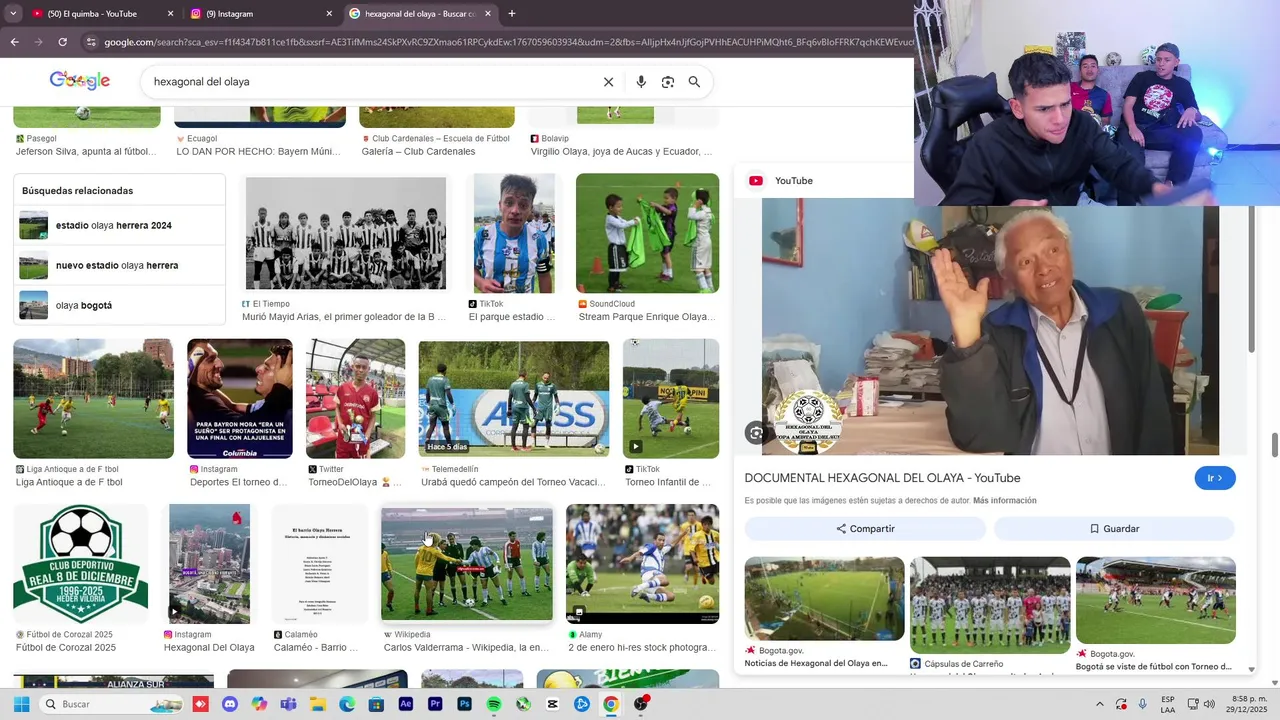The image size is (1280, 720).
Task: Open the Wikipedia Carlos Valderrama image
Action: click(467, 564)
